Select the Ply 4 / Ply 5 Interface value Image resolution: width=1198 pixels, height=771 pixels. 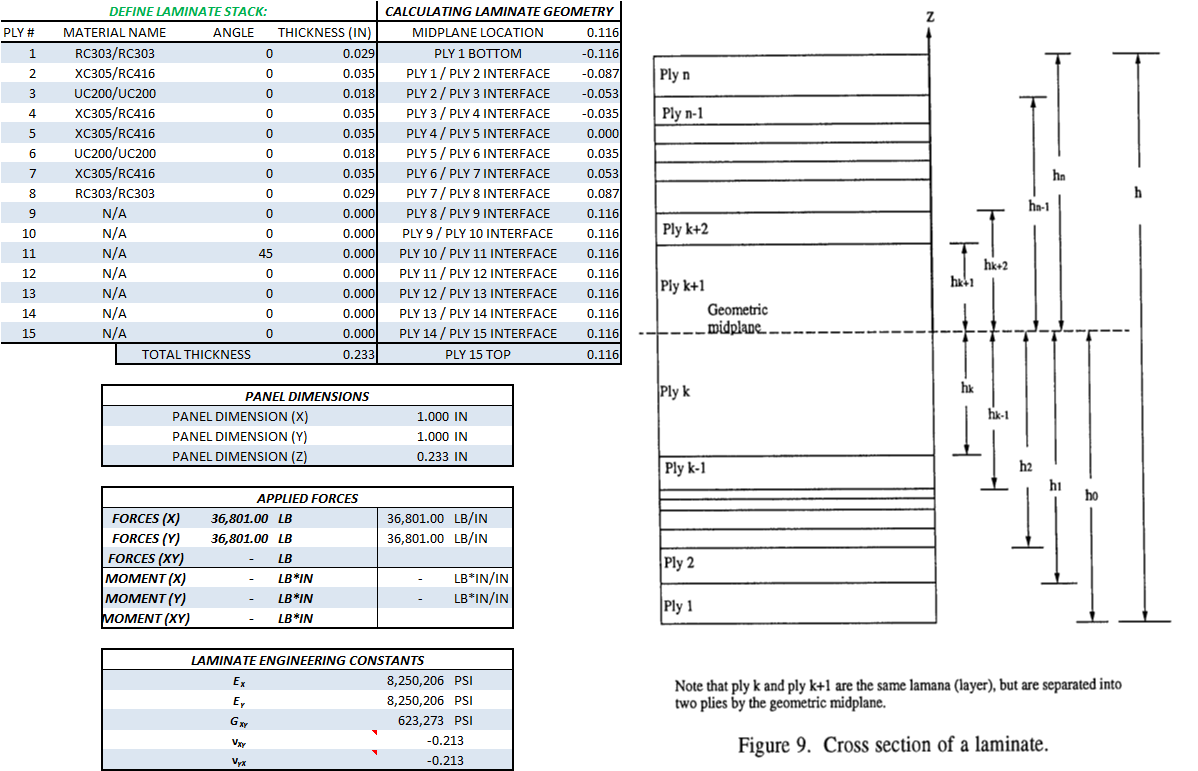(x=602, y=133)
